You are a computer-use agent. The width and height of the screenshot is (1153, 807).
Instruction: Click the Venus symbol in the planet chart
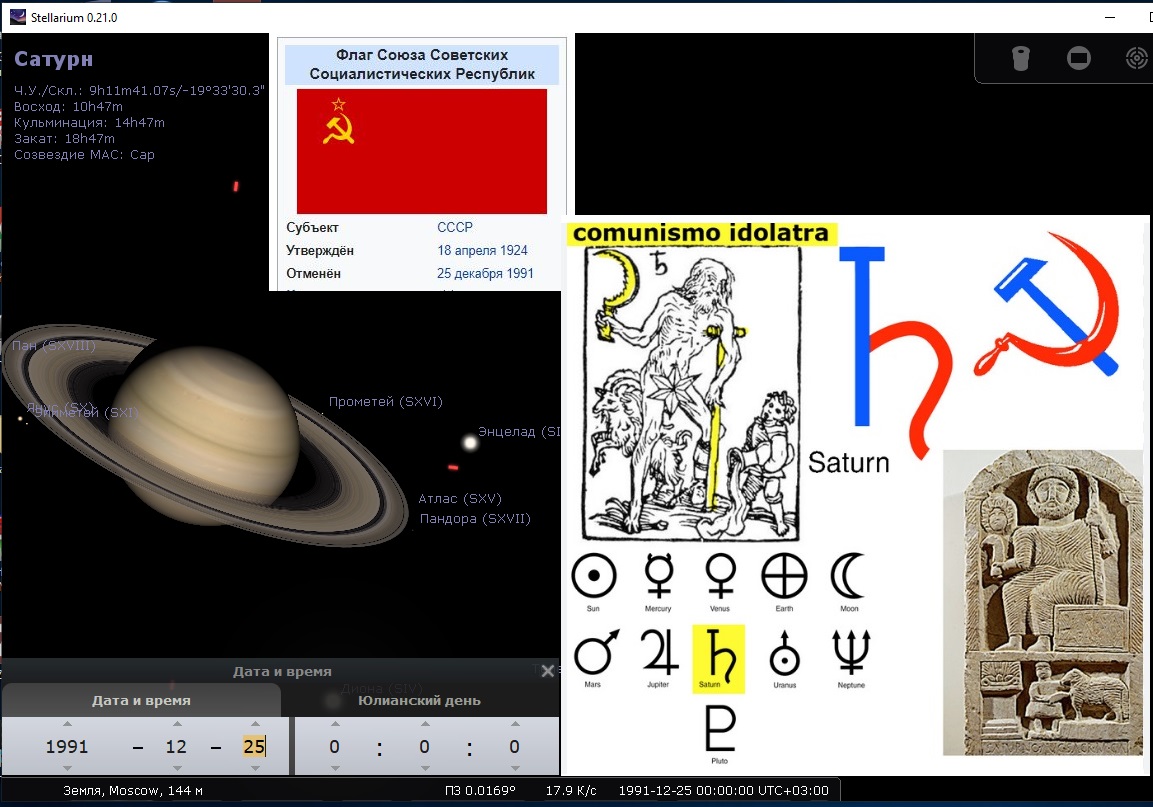pos(721,576)
